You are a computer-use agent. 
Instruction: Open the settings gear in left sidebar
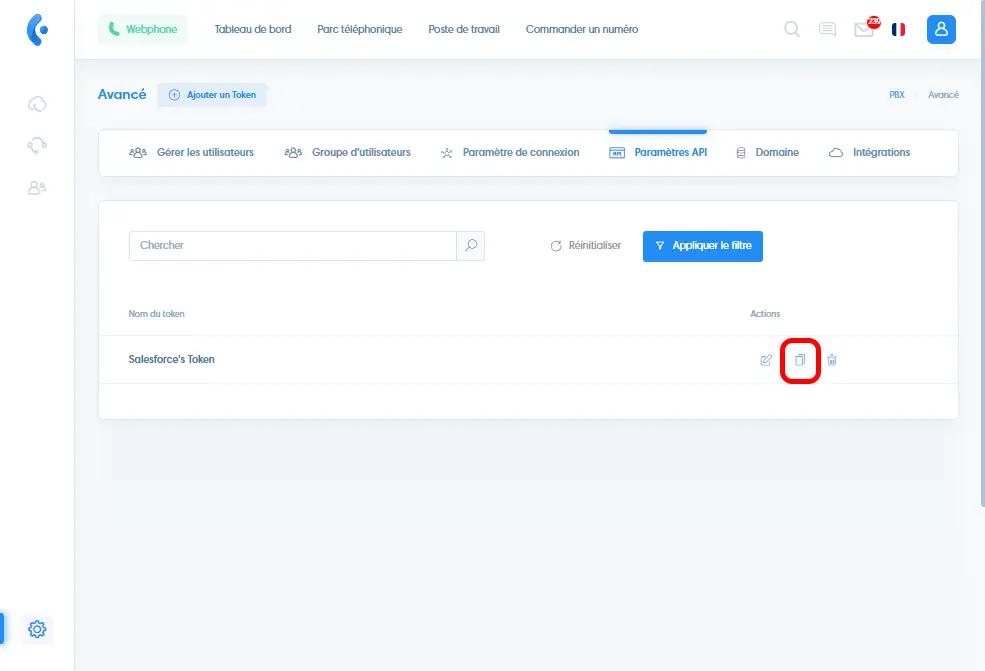click(x=37, y=629)
